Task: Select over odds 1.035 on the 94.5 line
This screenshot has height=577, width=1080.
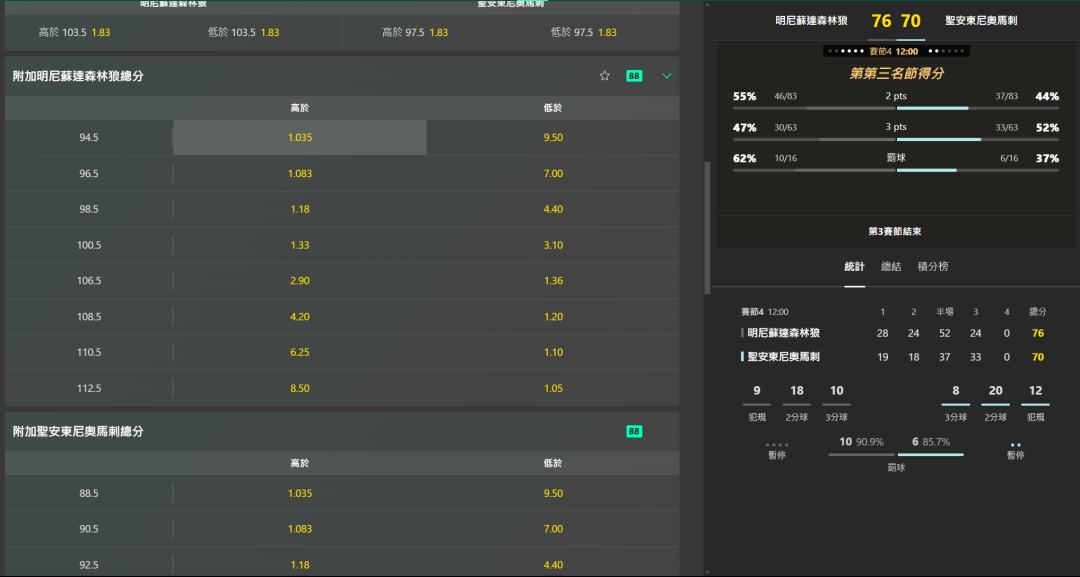Action: pyautogui.click(x=300, y=138)
